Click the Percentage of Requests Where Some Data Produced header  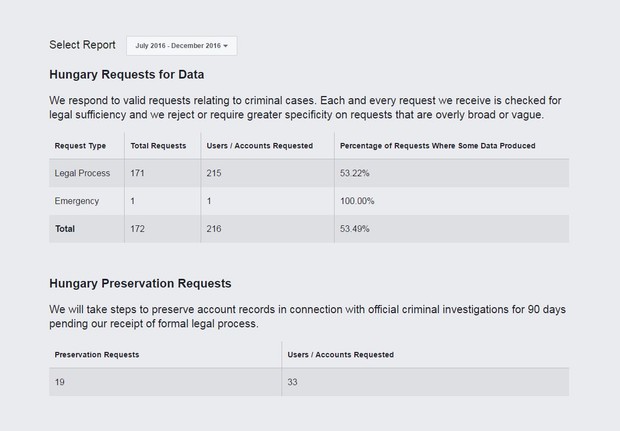437,146
